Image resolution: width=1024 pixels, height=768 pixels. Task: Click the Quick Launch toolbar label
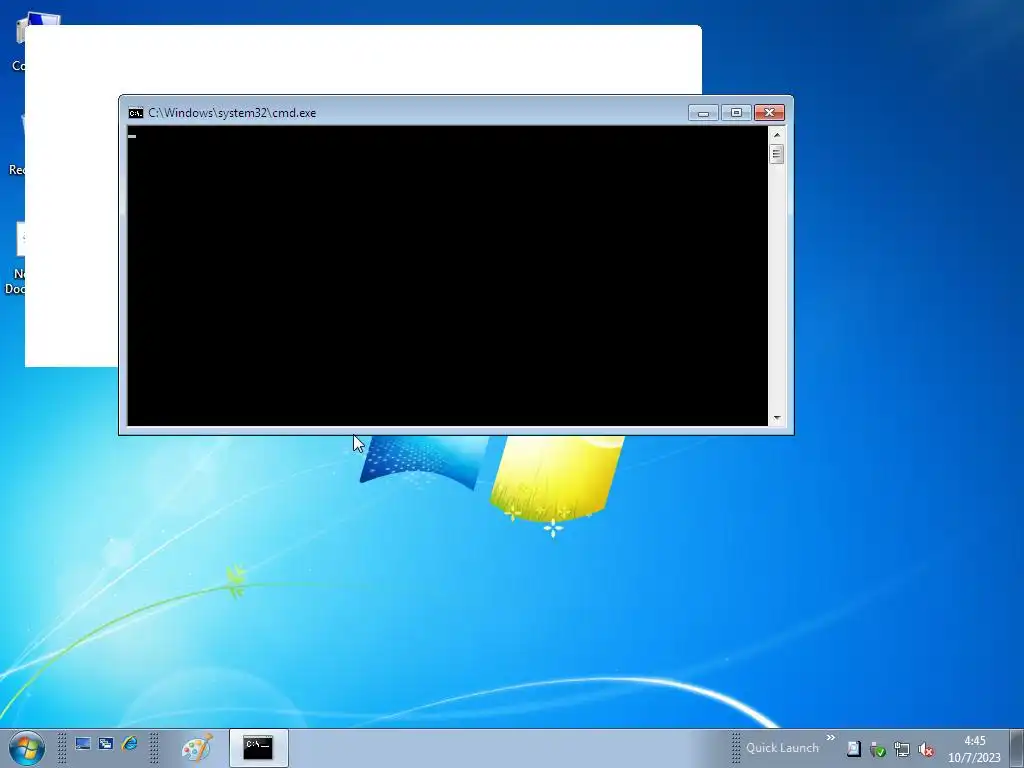782,748
